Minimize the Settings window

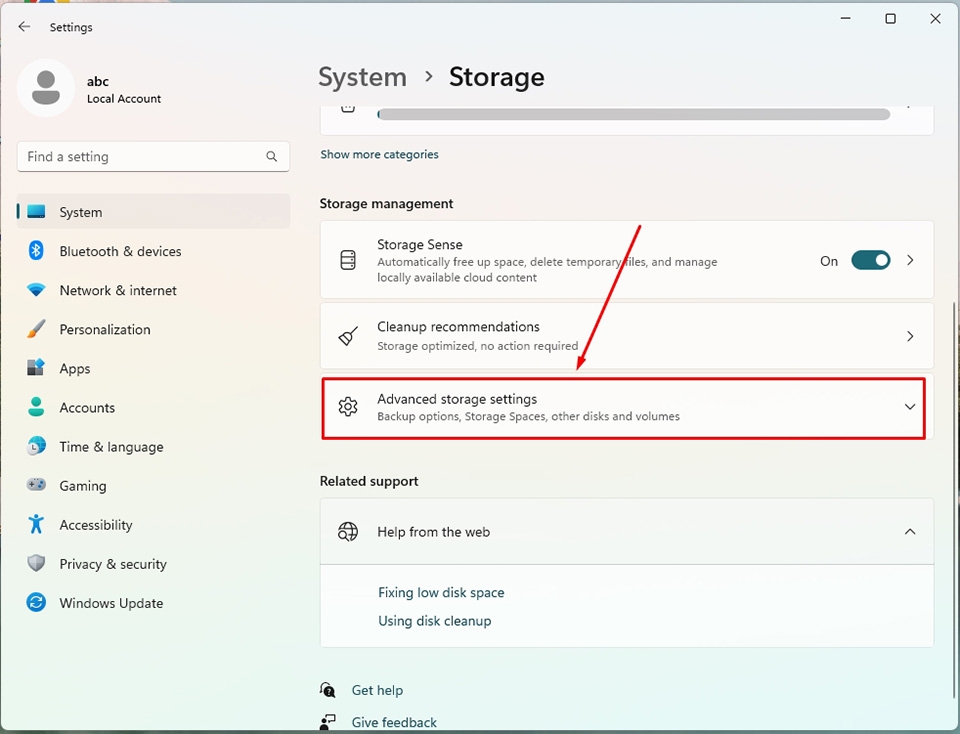846,18
